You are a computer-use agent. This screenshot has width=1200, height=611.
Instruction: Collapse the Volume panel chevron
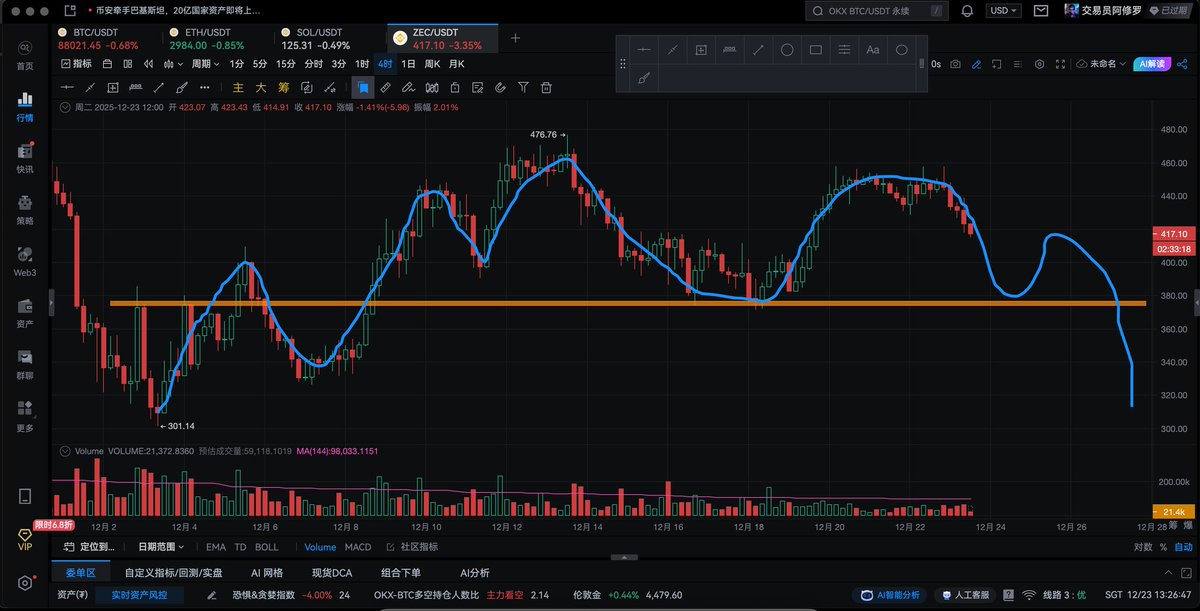pyautogui.click(x=66, y=451)
